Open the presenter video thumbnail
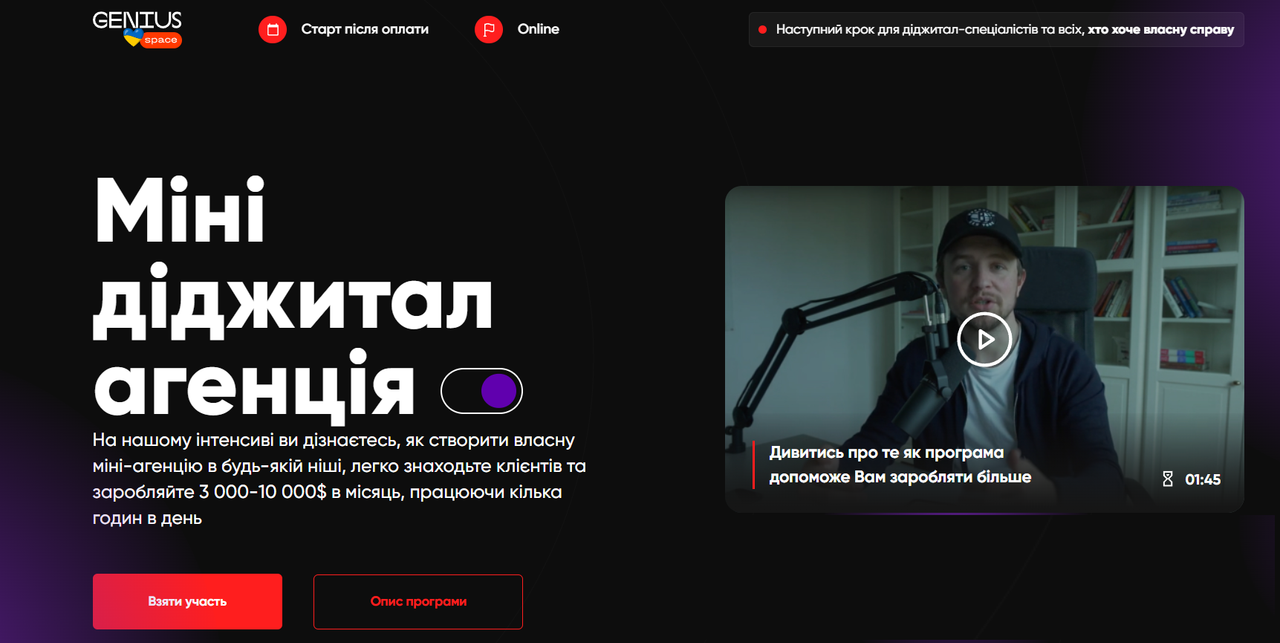The width and height of the screenshot is (1280, 643). click(x=984, y=349)
